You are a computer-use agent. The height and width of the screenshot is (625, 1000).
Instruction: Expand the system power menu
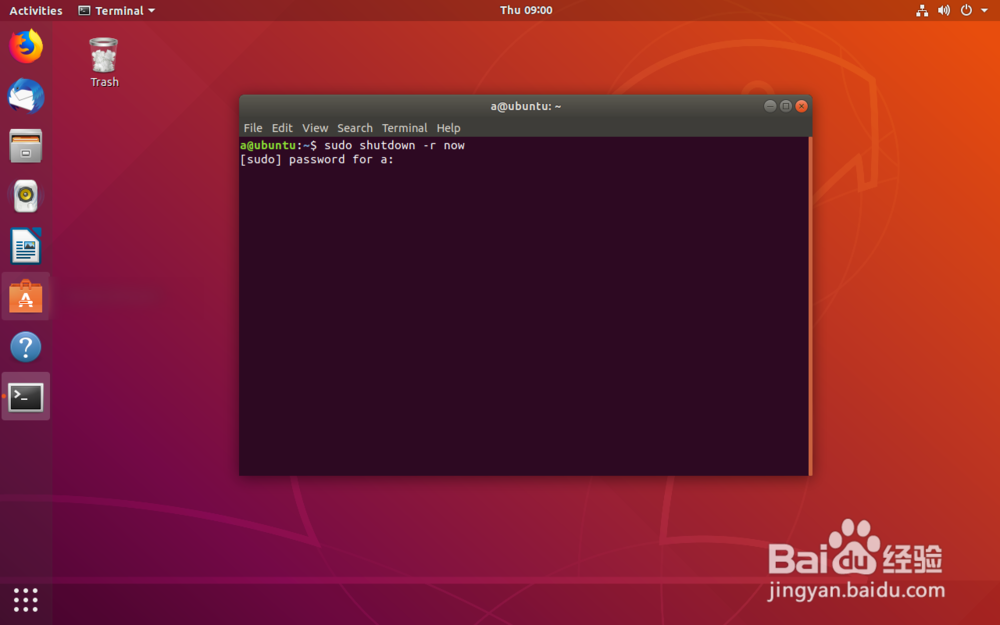965,10
